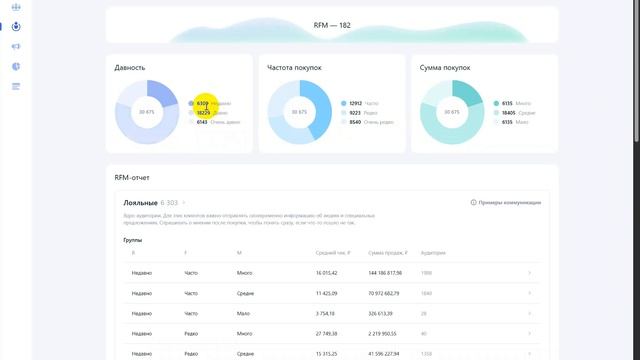Viewport: 640px width, 360px height.
Task: Click the average check value 15 315,25
Action: [x=327, y=354]
